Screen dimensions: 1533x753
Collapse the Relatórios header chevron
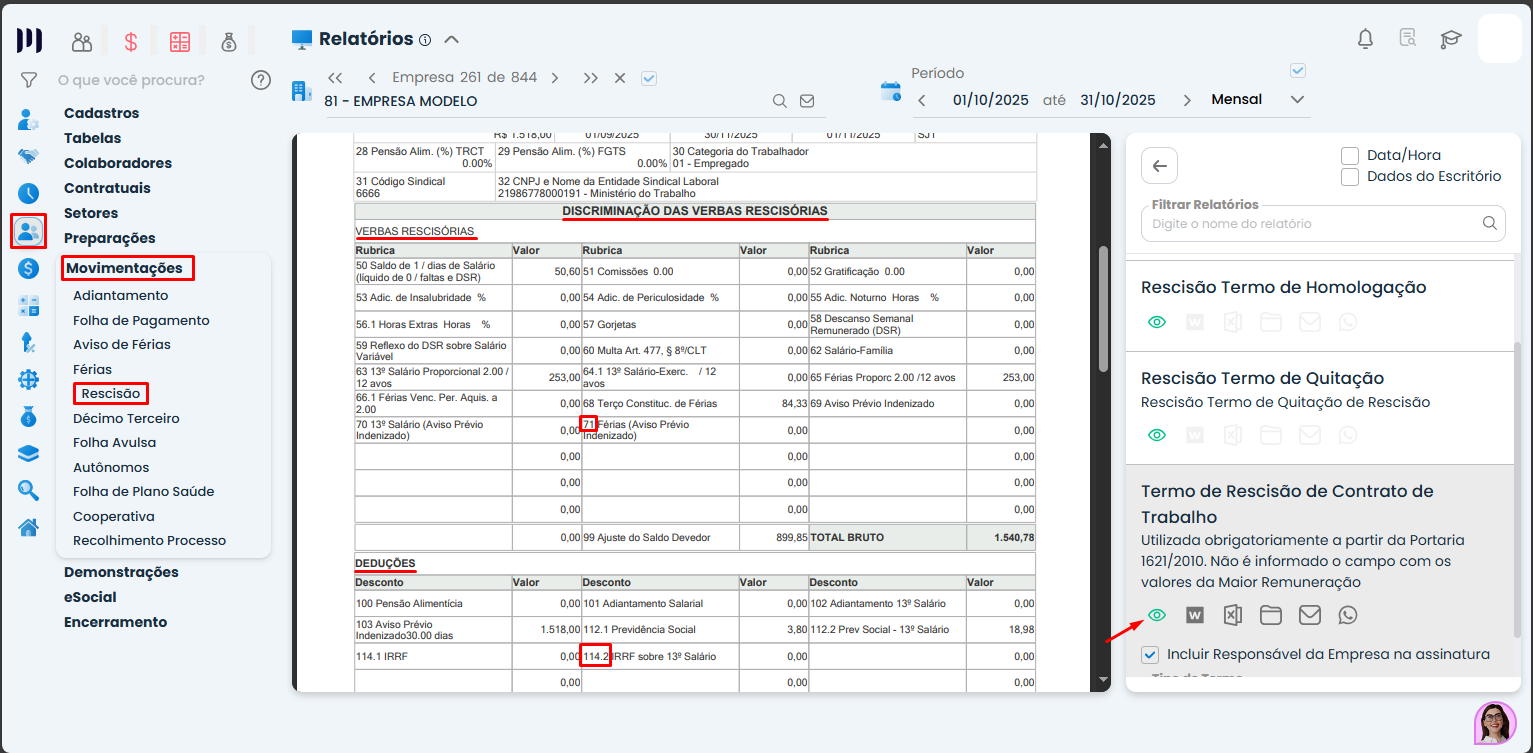click(451, 40)
